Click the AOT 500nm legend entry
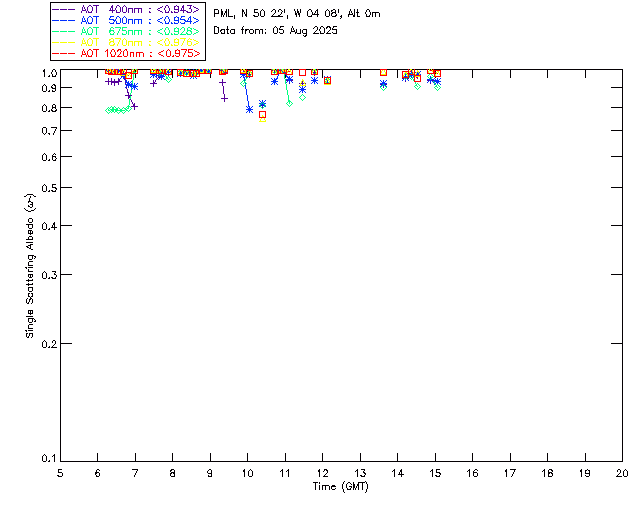Viewport: 640px width, 512px height. coord(127,20)
